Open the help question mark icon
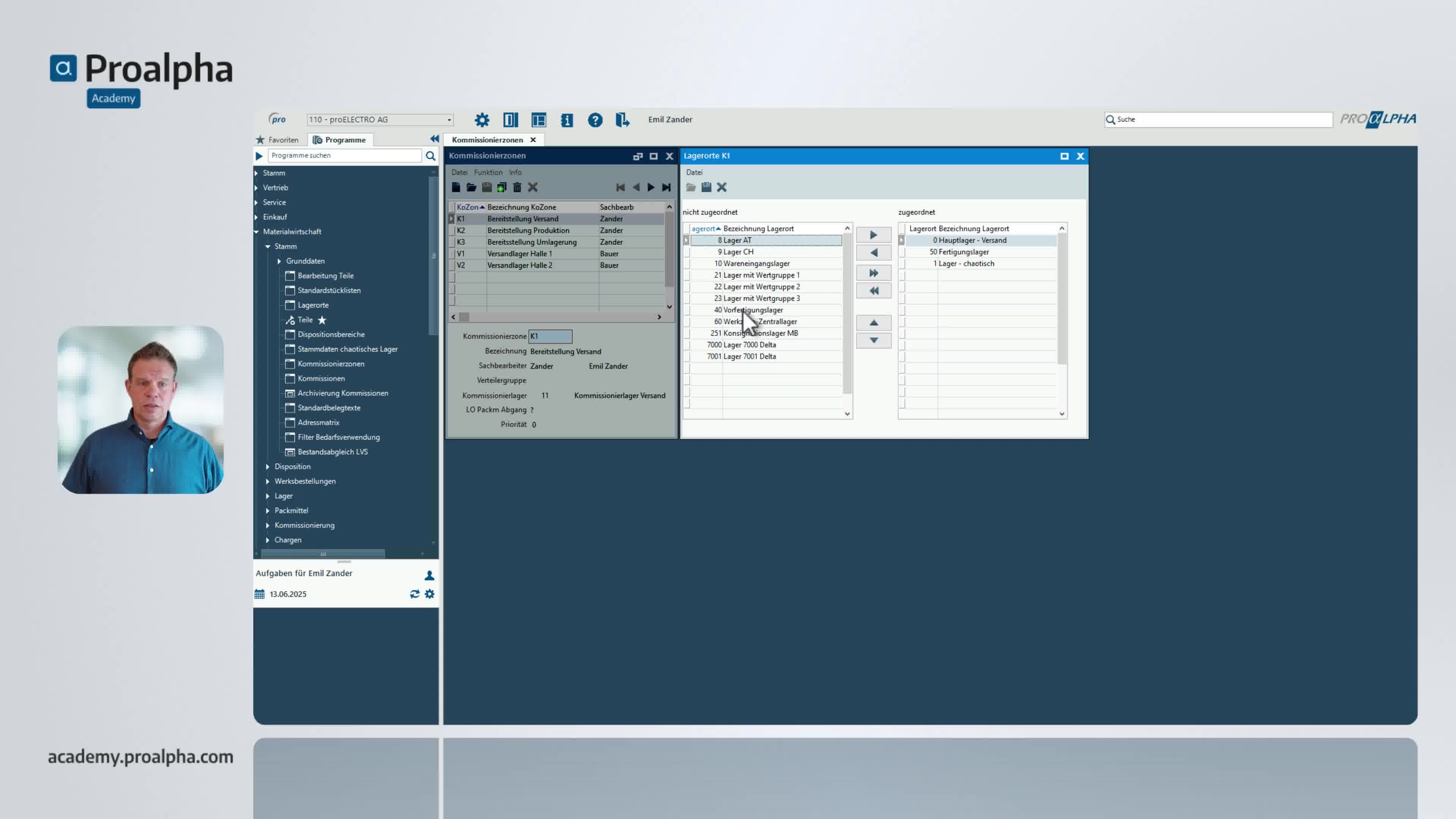Screen dimensions: 1456x819 pos(595,120)
